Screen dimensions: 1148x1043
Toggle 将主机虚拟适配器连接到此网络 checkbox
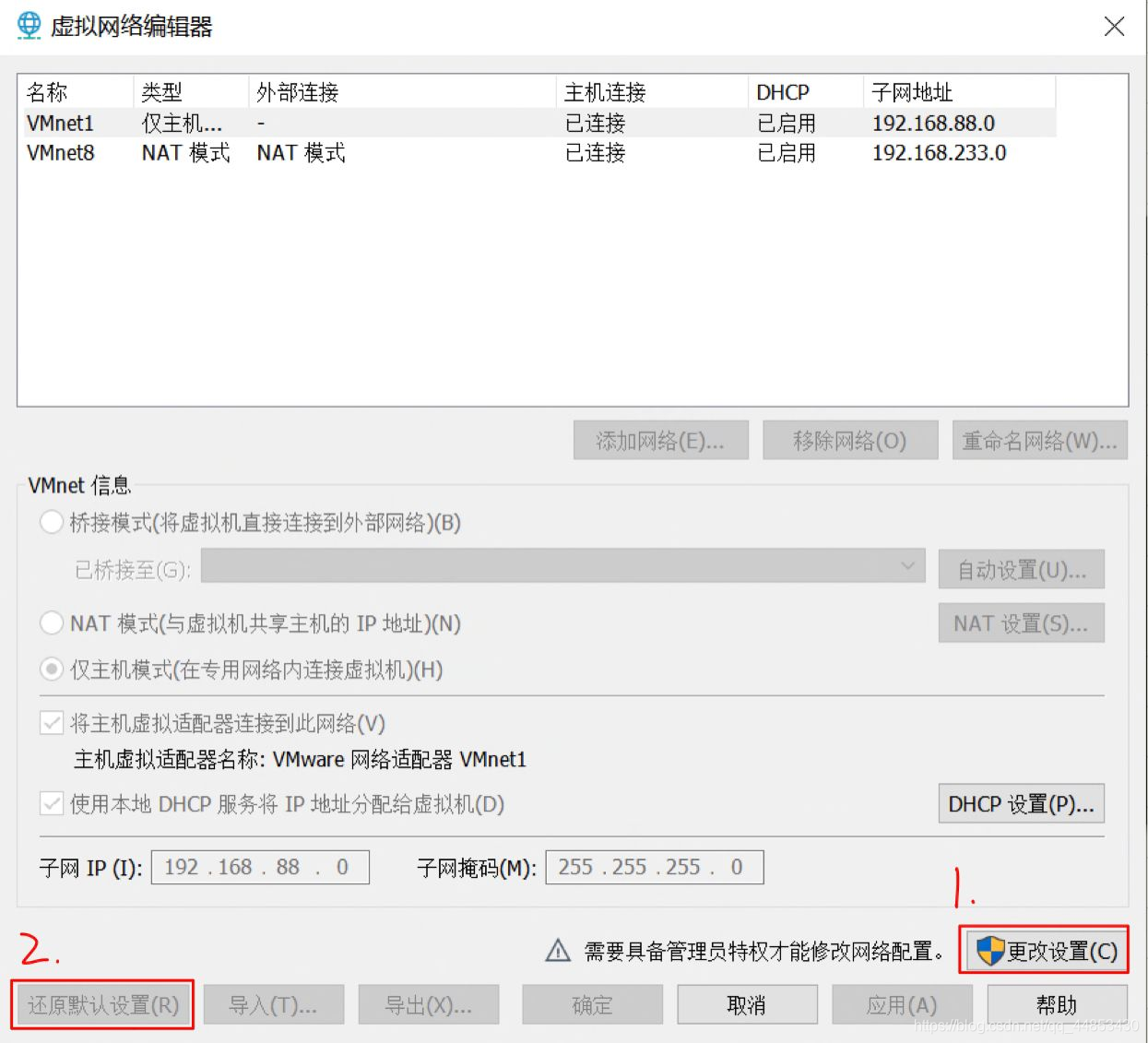coord(52,723)
